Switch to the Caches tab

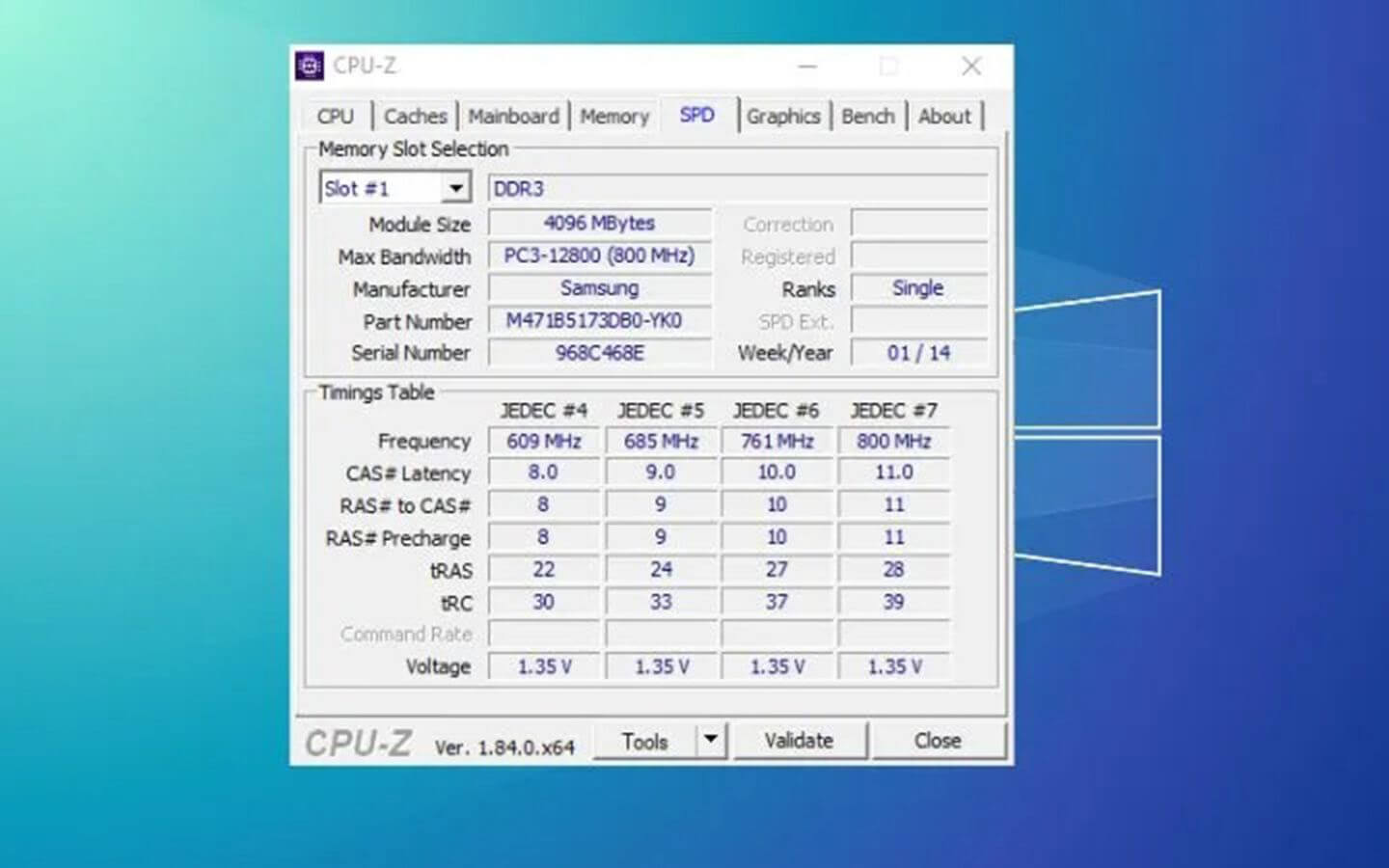415,117
